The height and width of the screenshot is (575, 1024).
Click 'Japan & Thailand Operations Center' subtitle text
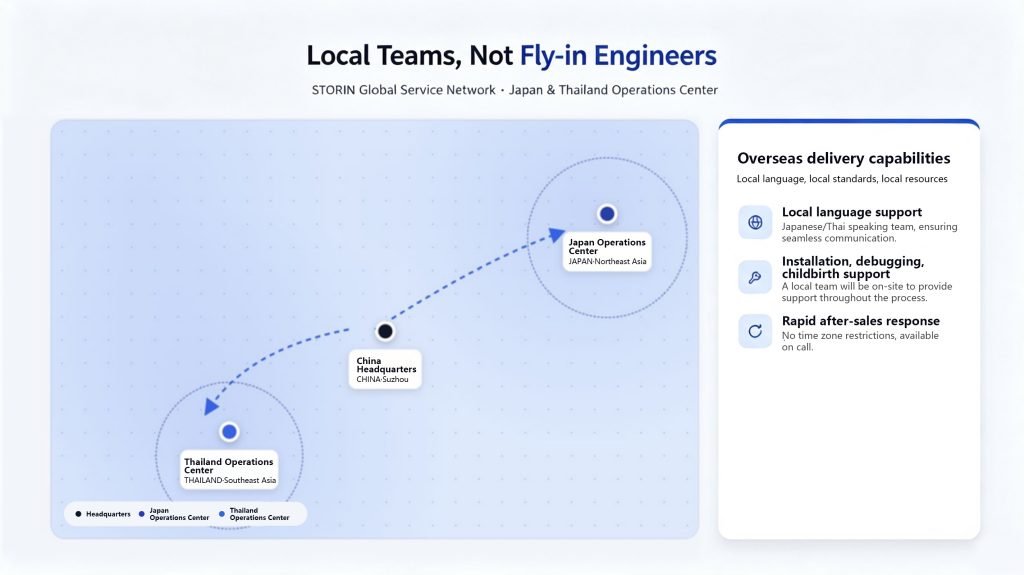[x=613, y=90]
